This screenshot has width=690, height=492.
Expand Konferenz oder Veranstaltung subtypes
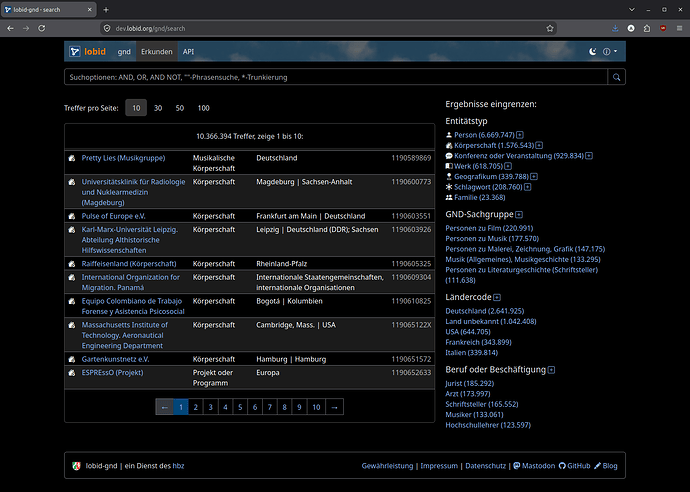589,156
